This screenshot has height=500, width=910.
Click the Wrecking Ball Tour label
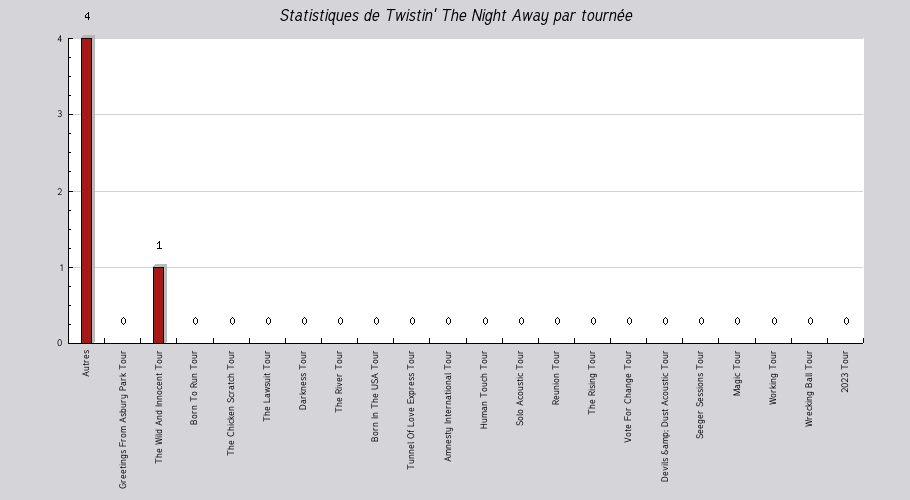[x=808, y=389]
